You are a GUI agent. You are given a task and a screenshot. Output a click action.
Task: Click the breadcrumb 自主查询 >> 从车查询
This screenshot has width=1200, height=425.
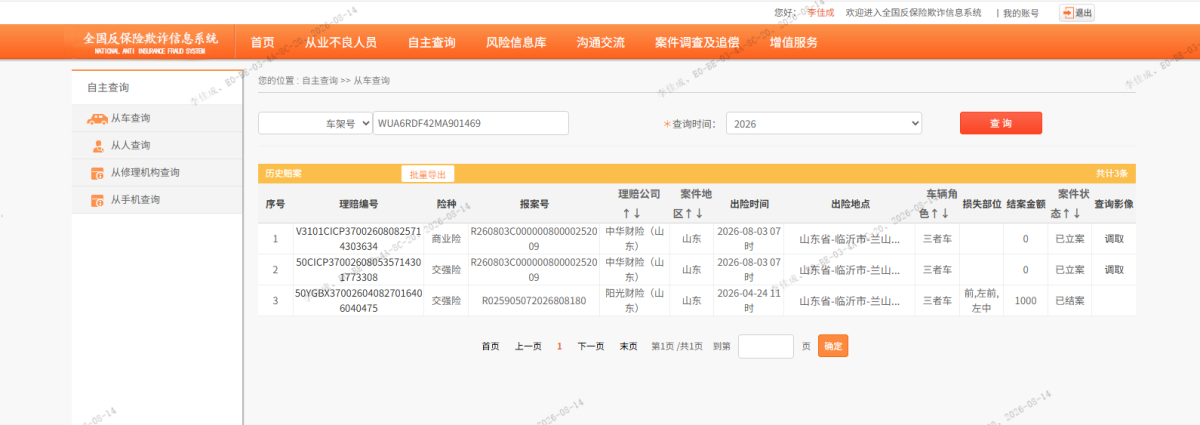(346, 80)
